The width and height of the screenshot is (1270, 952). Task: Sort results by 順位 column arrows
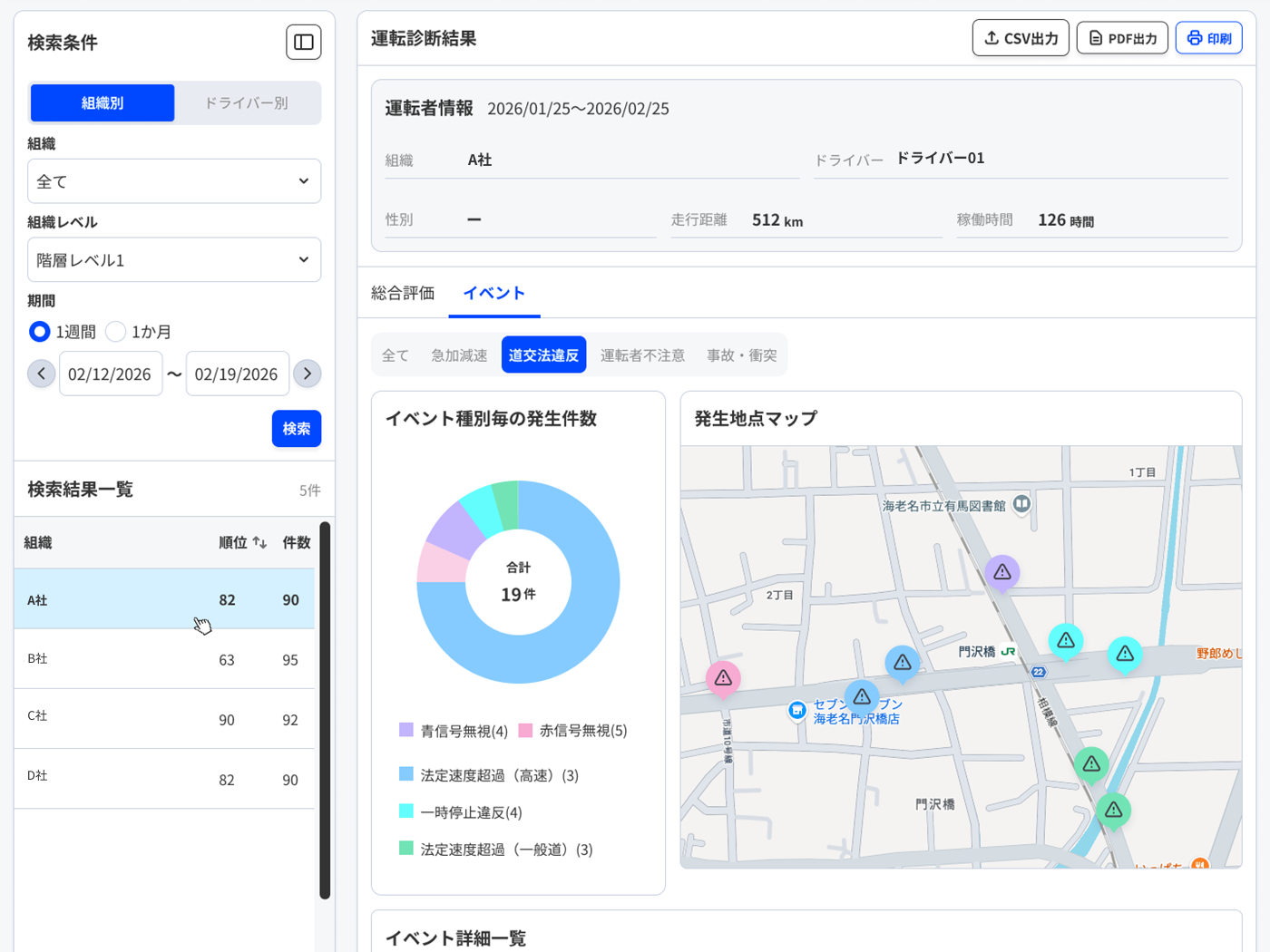[x=259, y=543]
